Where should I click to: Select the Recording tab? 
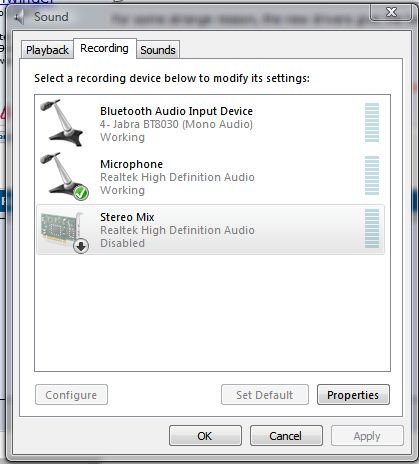coord(104,48)
